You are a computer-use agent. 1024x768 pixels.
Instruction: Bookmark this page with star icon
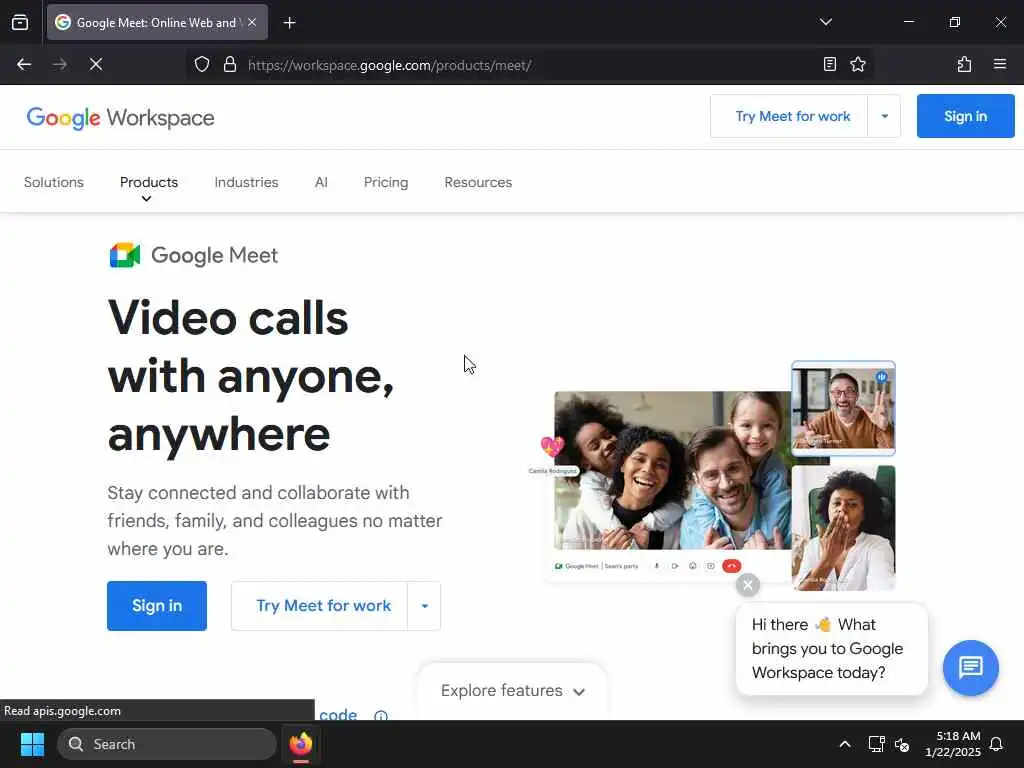point(858,64)
